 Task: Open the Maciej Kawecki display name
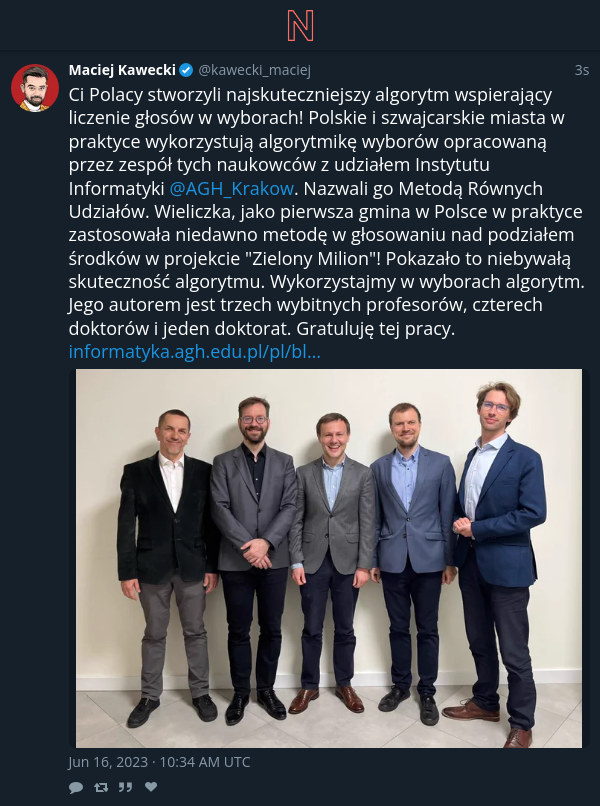tap(122, 70)
